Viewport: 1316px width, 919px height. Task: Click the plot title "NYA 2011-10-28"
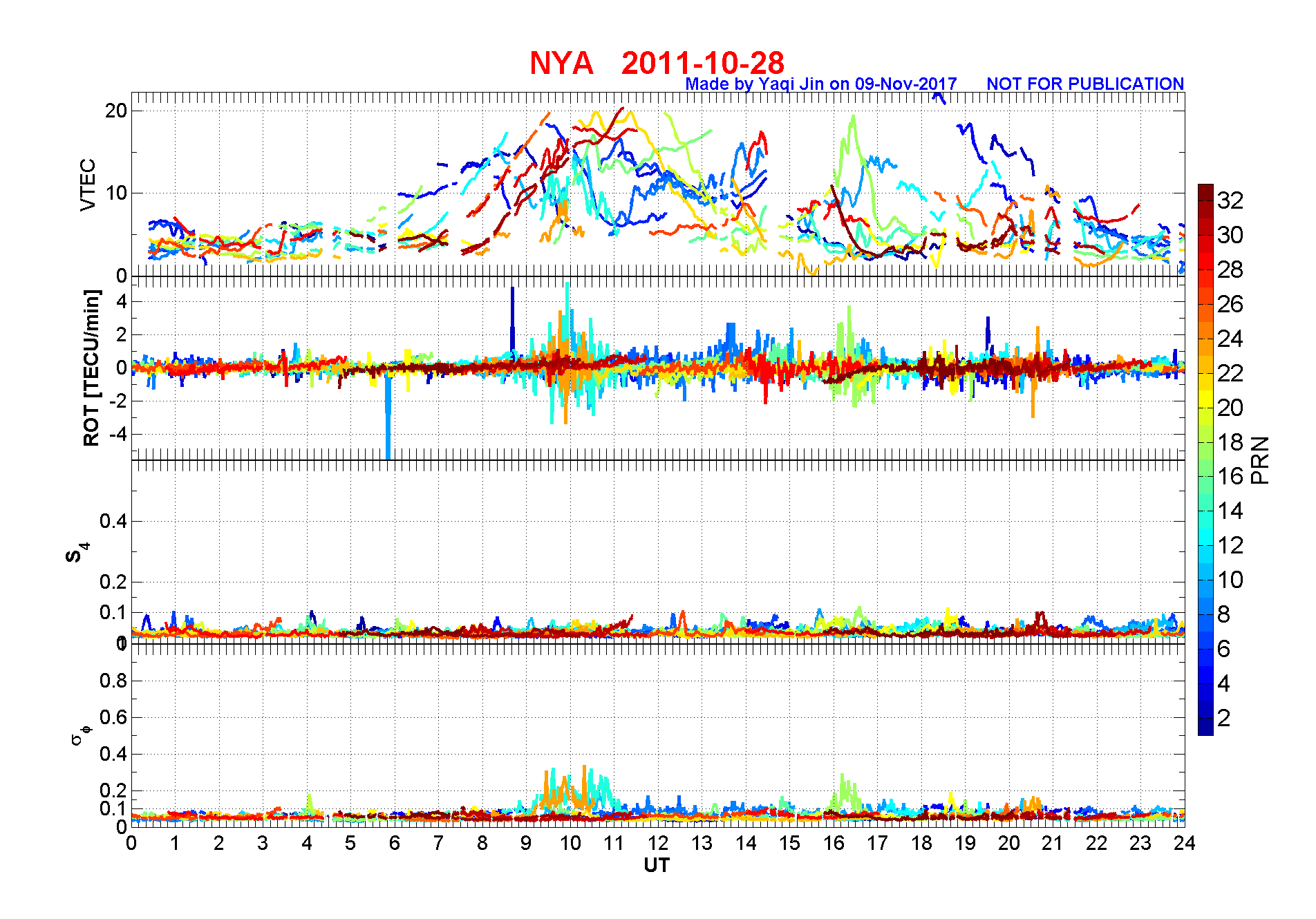[657, 64]
